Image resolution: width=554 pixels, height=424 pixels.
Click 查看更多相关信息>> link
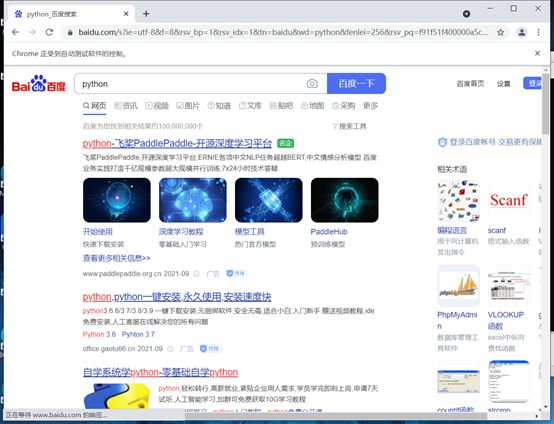click(117, 258)
